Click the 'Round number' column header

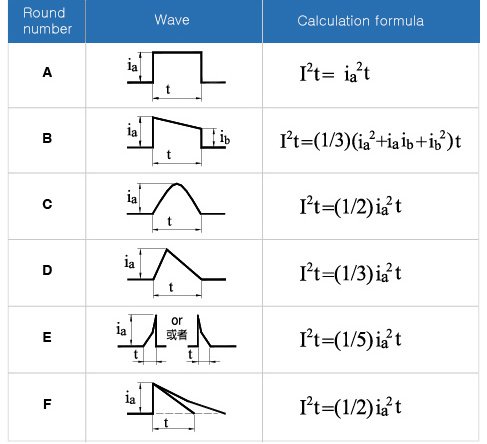click(47, 21)
